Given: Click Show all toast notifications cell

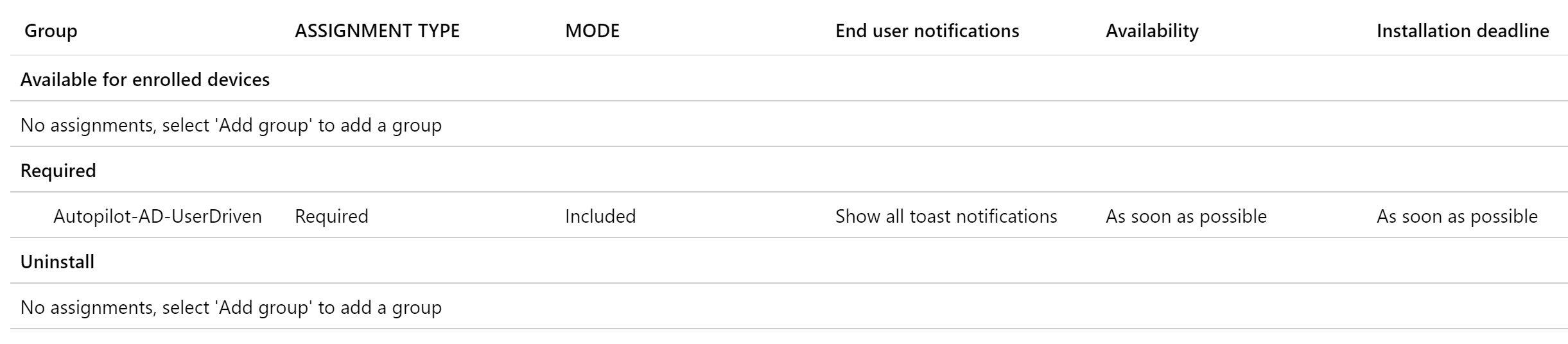Looking at the screenshot, I should coord(946,216).
